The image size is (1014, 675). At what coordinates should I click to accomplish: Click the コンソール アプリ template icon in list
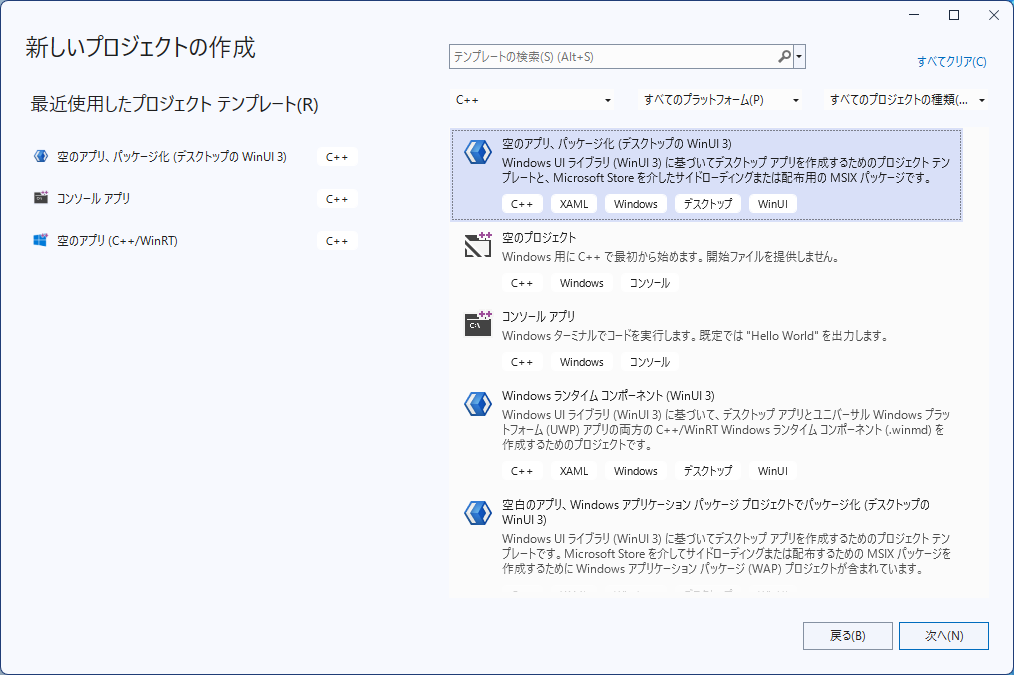(478, 324)
